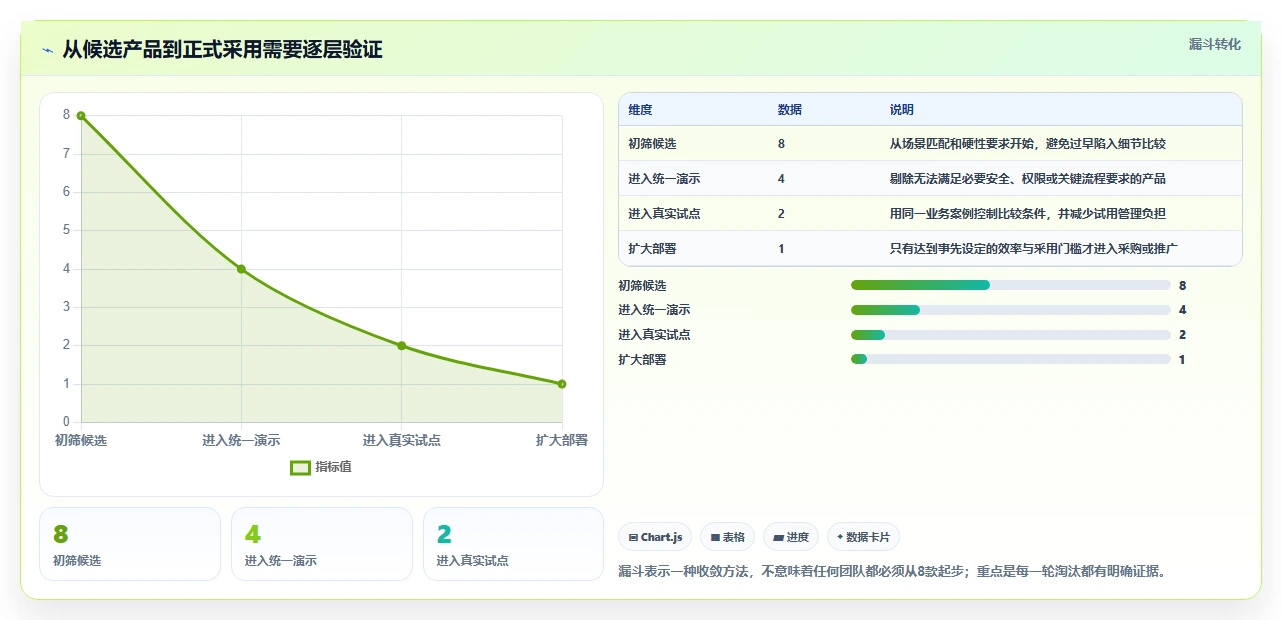The width and height of the screenshot is (1282, 620).
Task: Click the x-axis label 扩大部署 on chart
Action: (562, 440)
